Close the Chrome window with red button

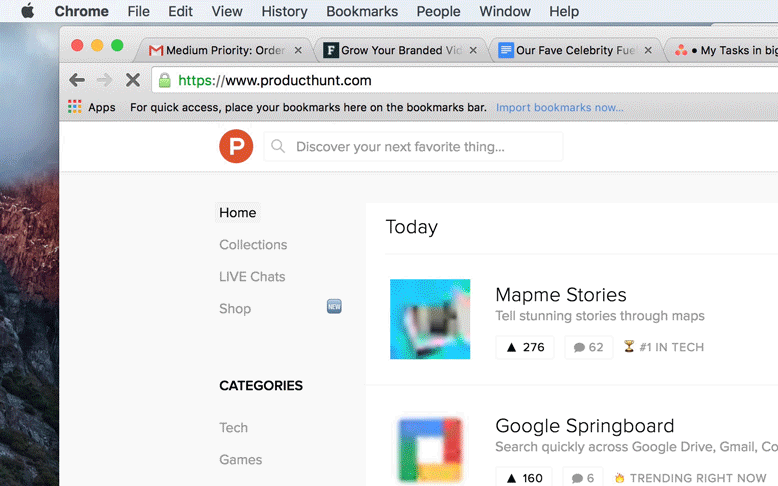77,46
